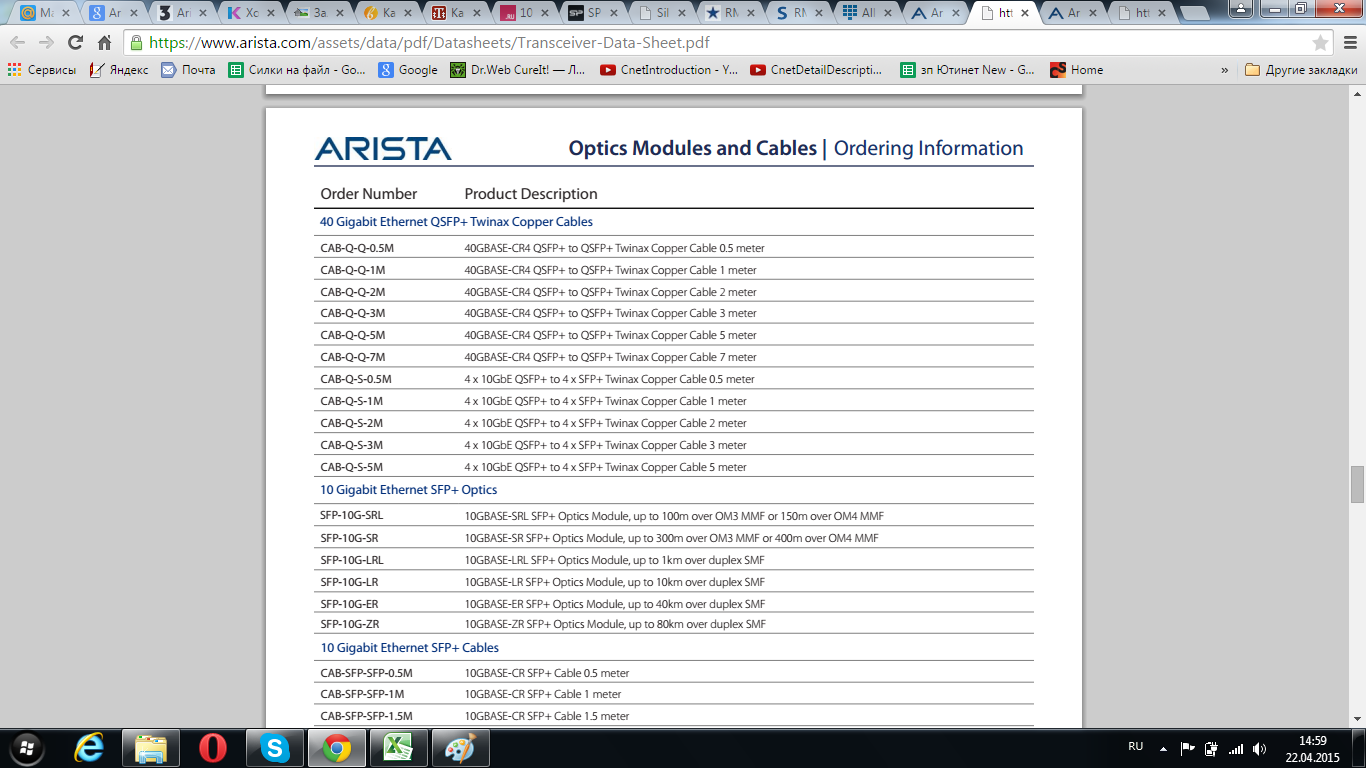1366x768 pixels.
Task: Close the active PDF tab
Action: point(1024,13)
